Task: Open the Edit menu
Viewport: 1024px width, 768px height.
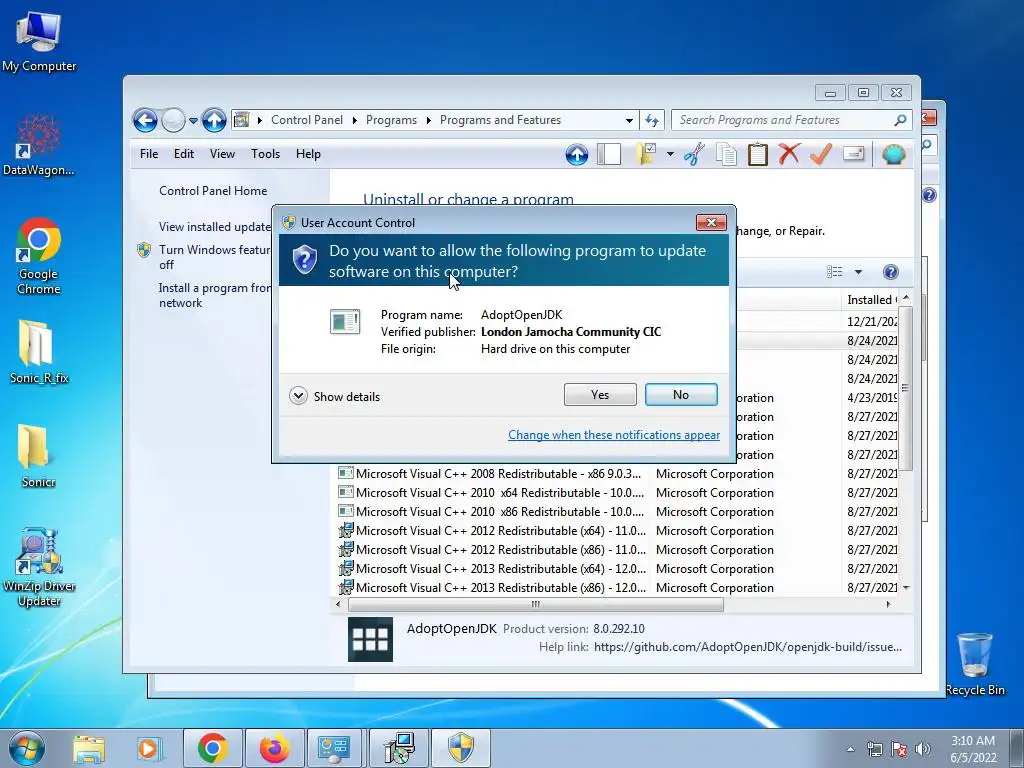Action: 184,154
